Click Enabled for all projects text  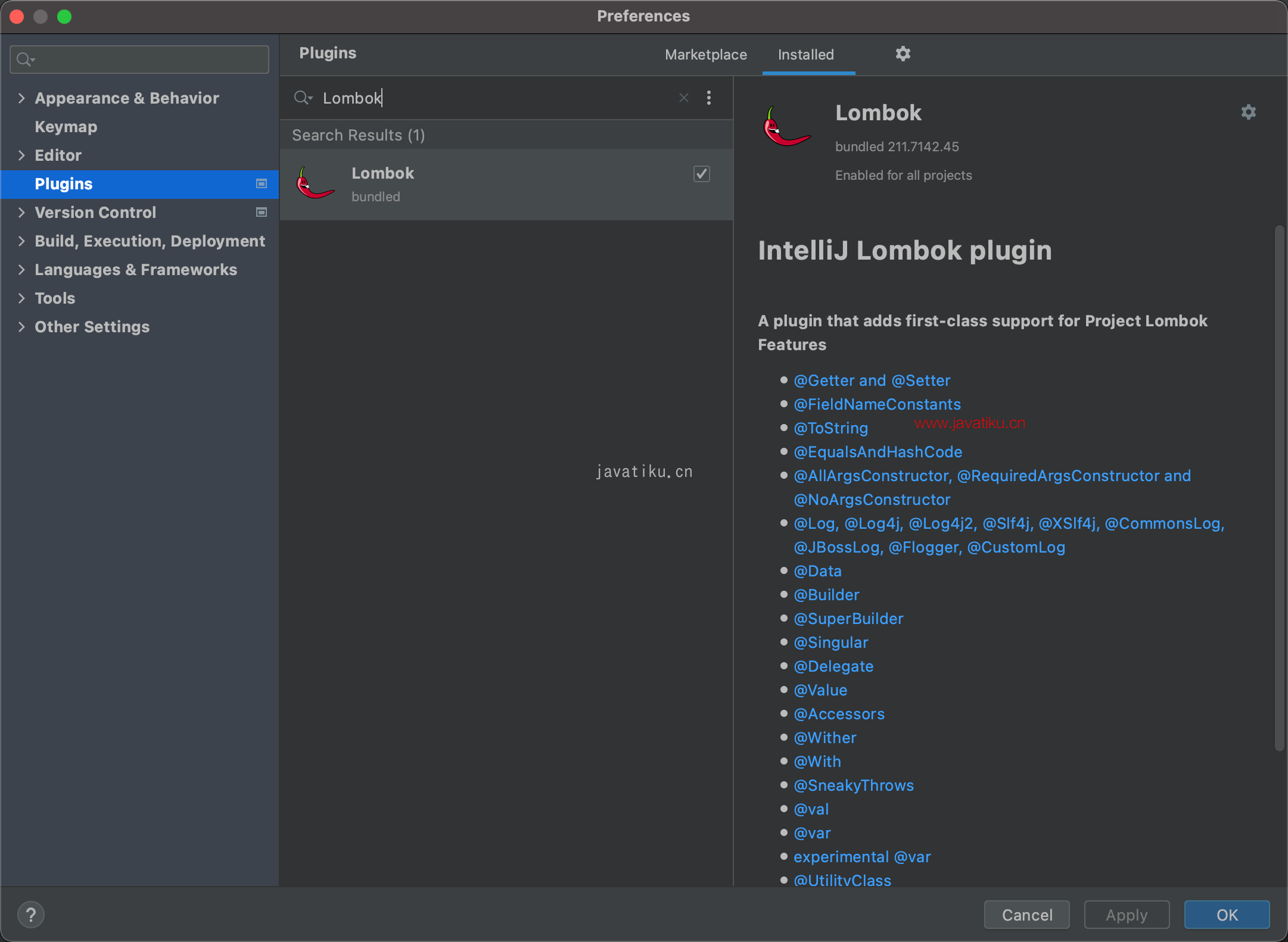pyautogui.click(x=903, y=175)
